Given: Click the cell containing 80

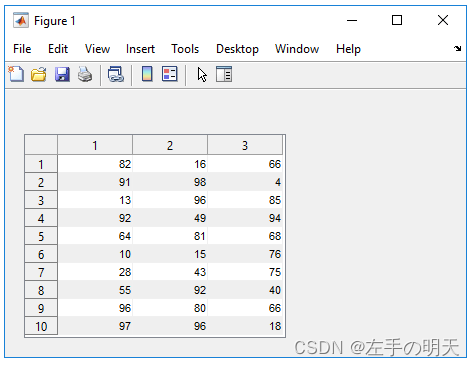Looking at the screenshot, I should pyautogui.click(x=170, y=308).
